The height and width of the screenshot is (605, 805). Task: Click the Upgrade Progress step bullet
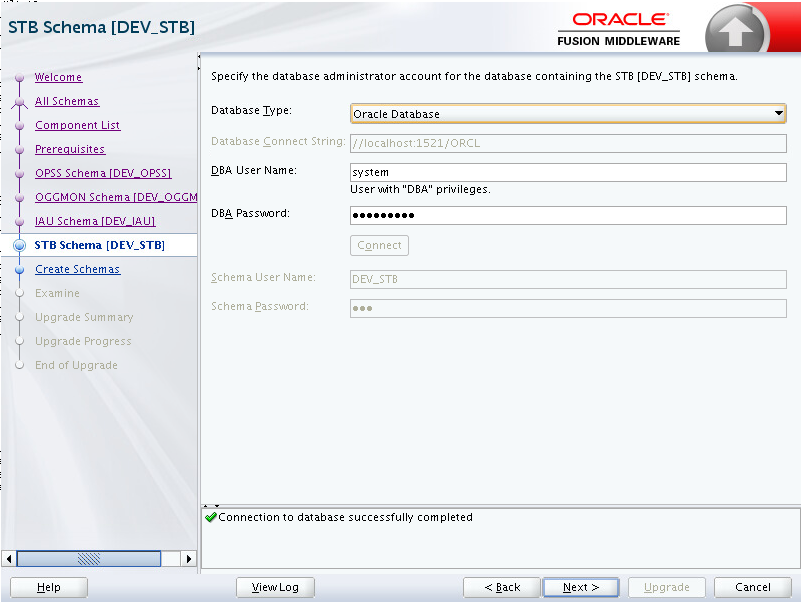point(20,342)
